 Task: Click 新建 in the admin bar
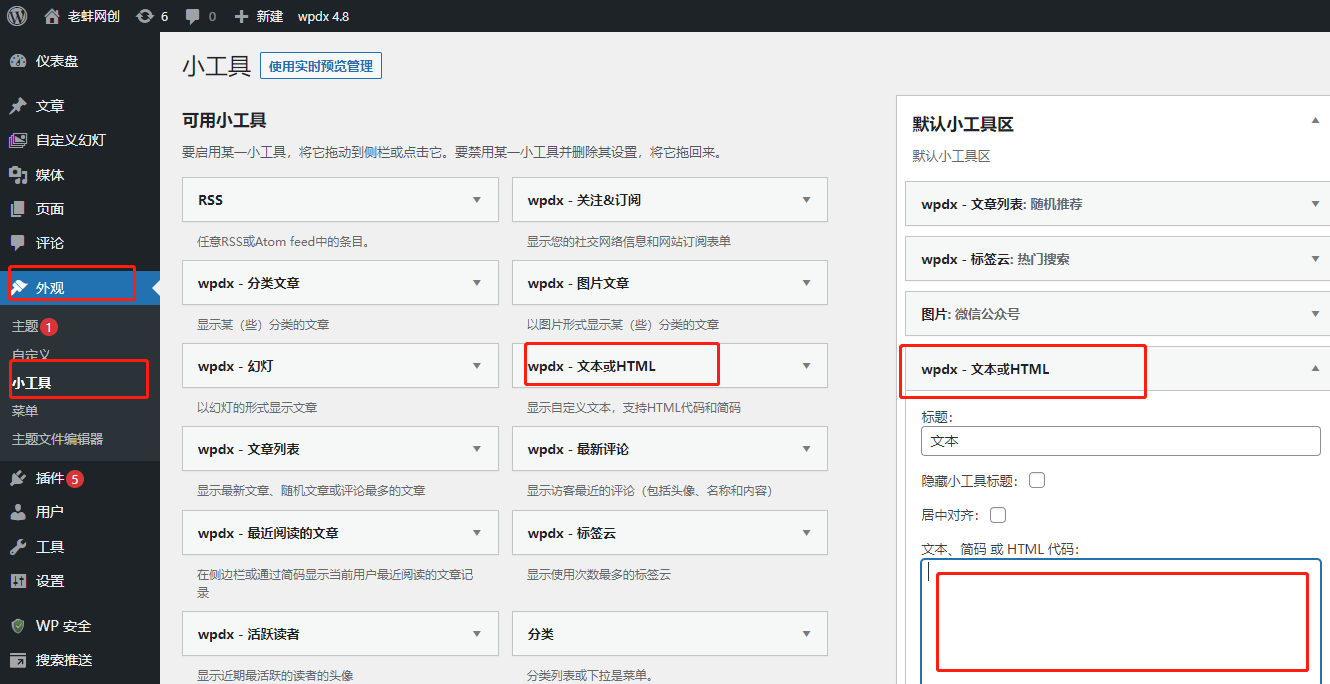tap(270, 16)
